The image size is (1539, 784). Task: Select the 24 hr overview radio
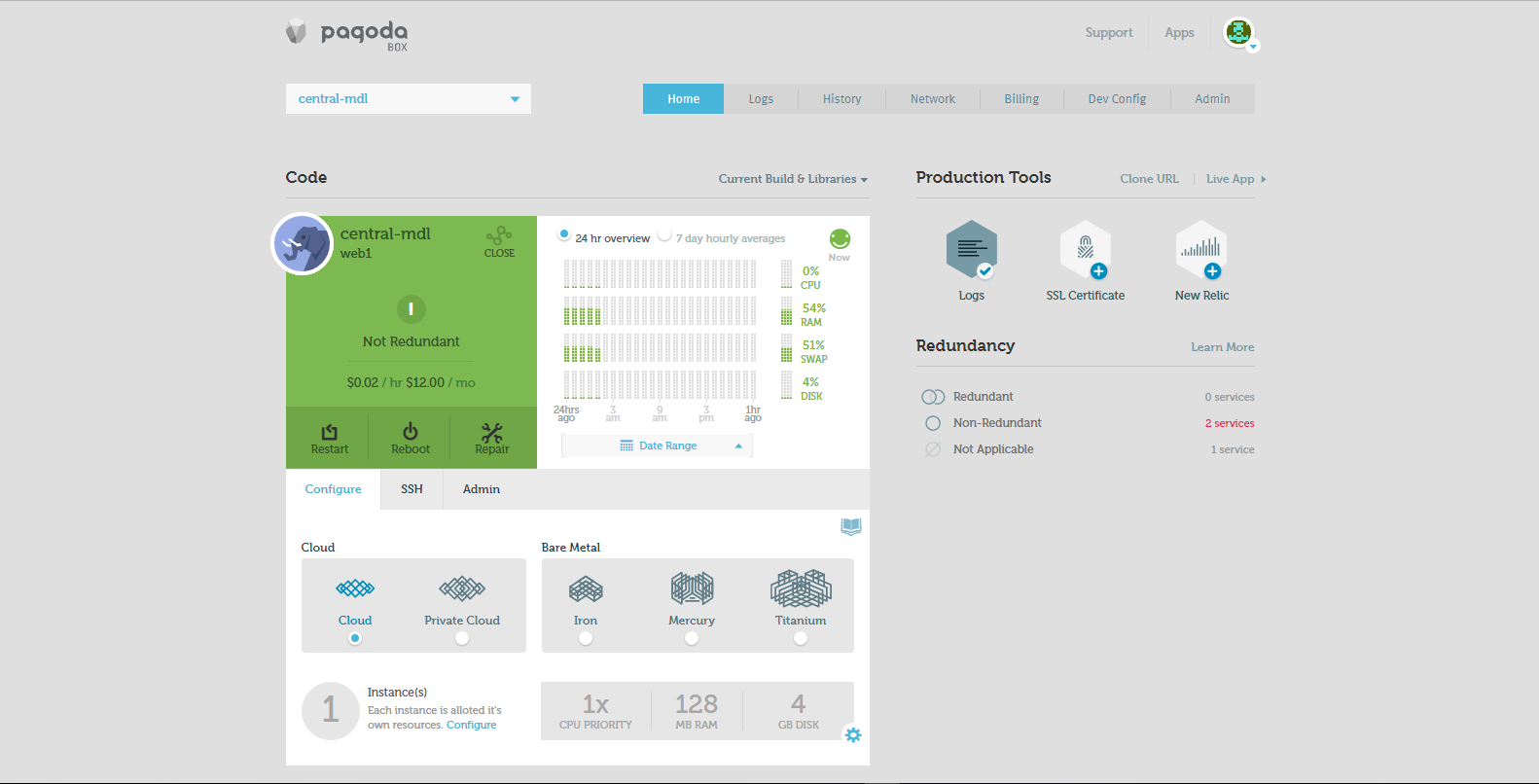pyautogui.click(x=563, y=234)
